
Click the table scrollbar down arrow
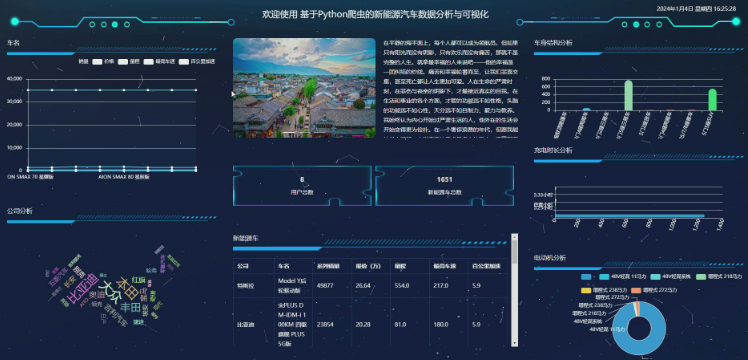click(514, 342)
